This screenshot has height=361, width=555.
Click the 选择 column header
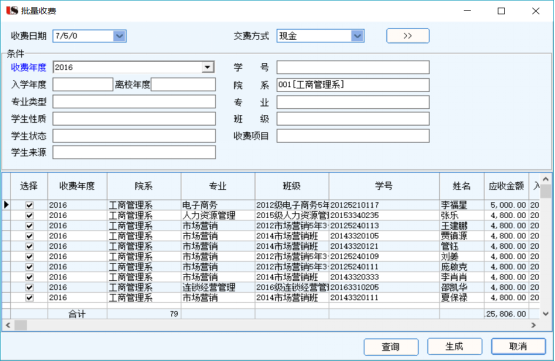(x=29, y=186)
